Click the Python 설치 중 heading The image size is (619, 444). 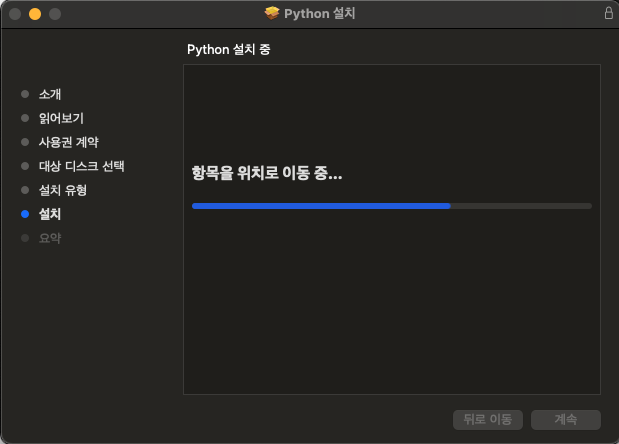(x=229, y=50)
